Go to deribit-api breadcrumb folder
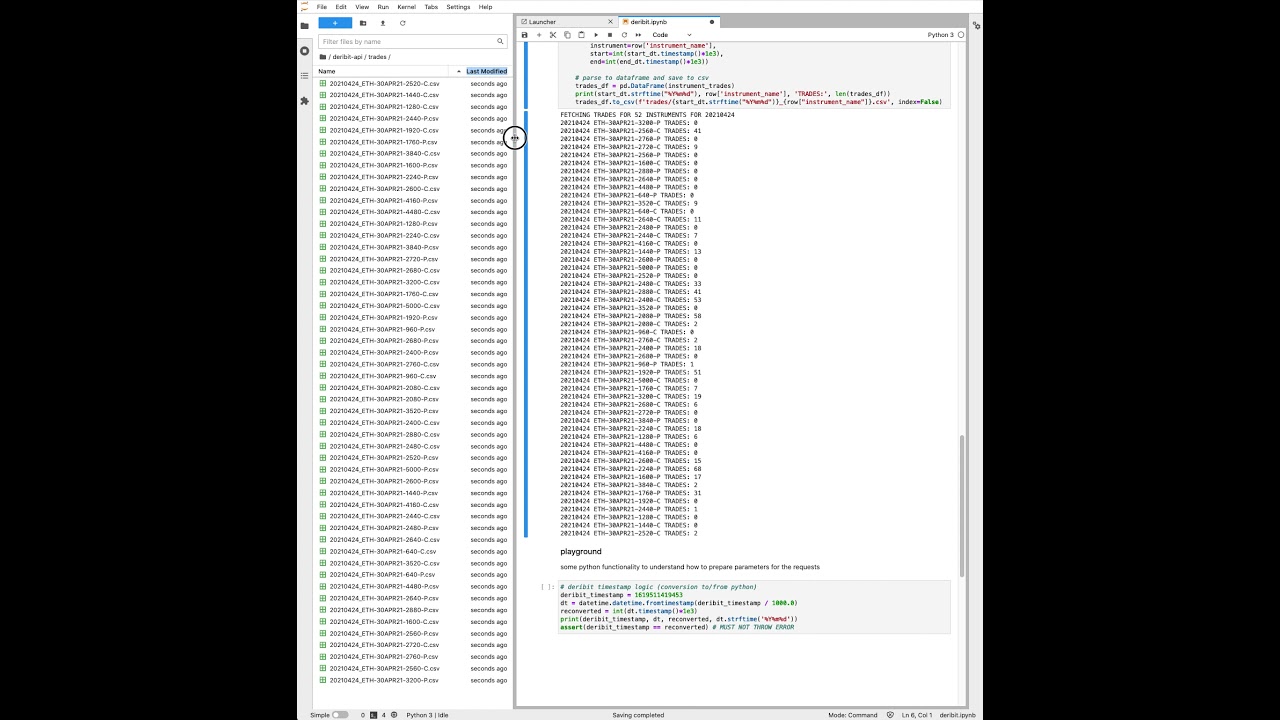 [346, 57]
